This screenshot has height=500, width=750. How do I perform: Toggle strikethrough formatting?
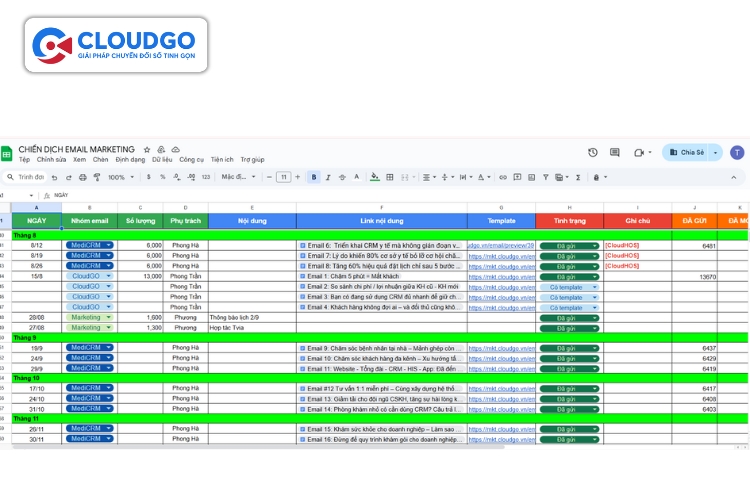[x=342, y=177]
